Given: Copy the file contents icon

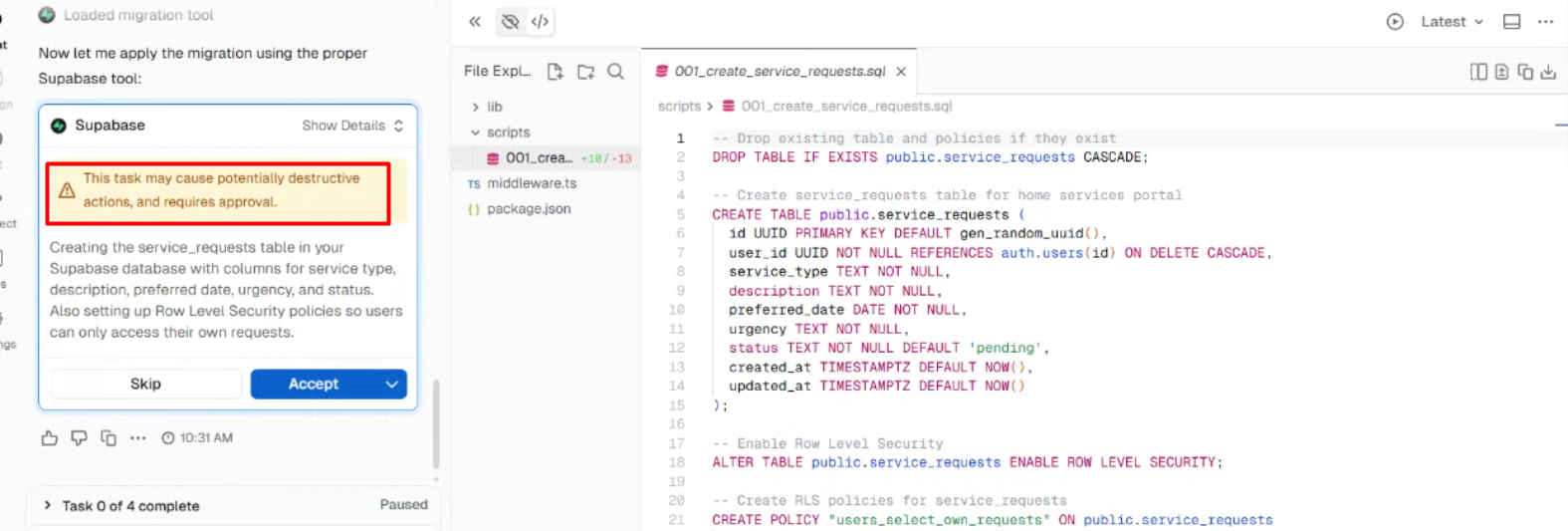Looking at the screenshot, I should click(1525, 72).
